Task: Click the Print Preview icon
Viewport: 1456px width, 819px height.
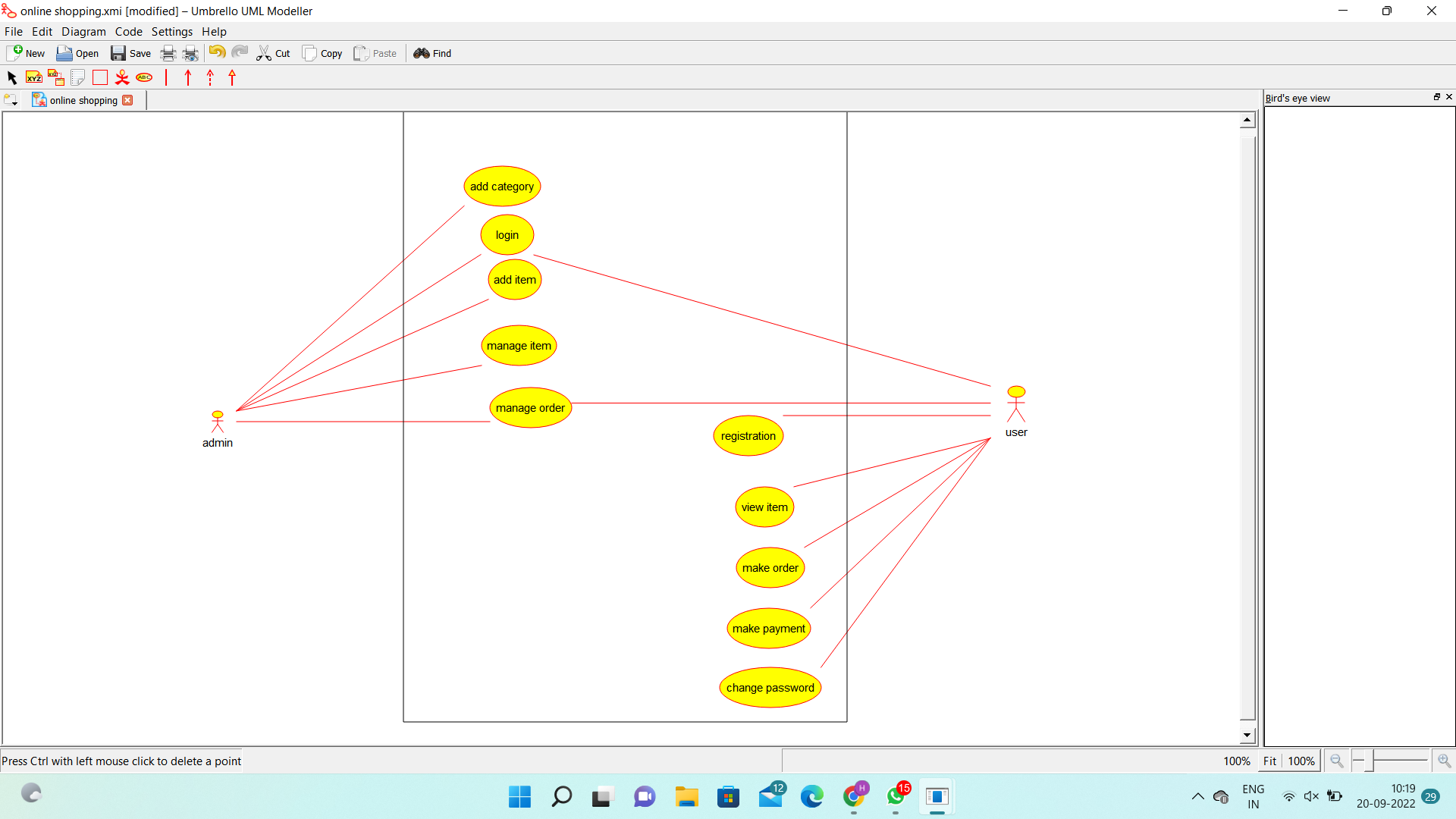Action: click(x=190, y=53)
